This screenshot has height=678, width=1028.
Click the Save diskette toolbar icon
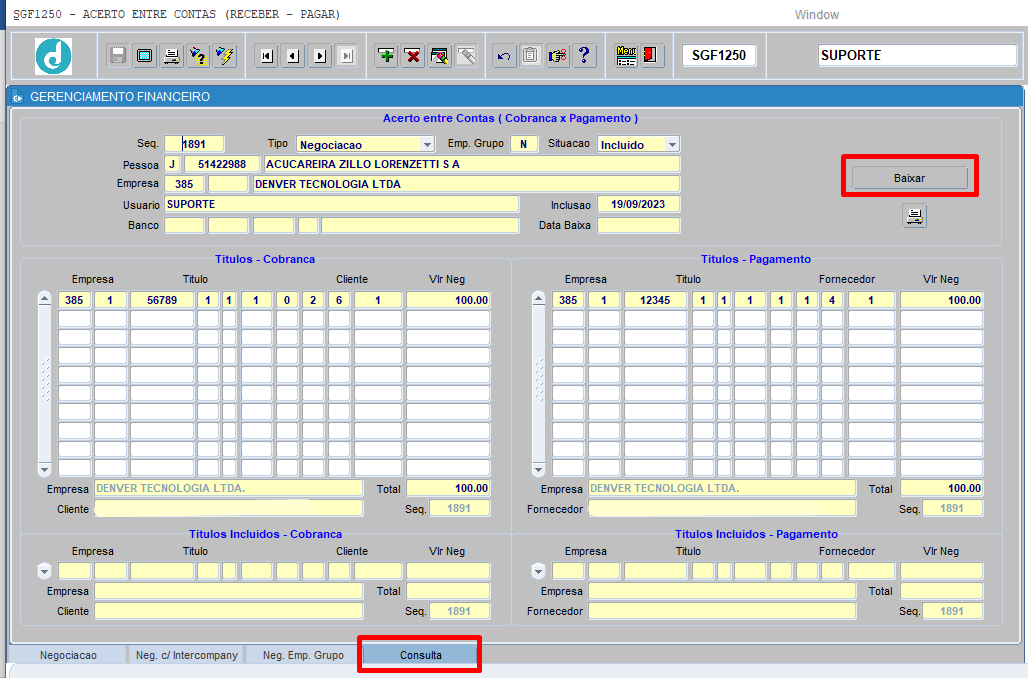[118, 56]
